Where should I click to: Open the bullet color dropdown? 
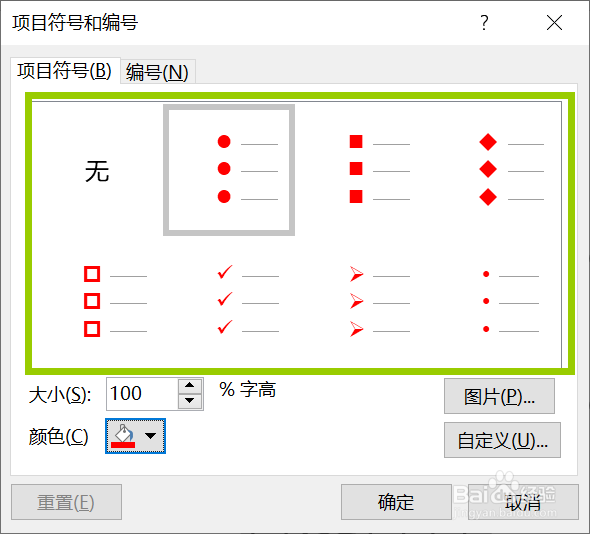135,436
